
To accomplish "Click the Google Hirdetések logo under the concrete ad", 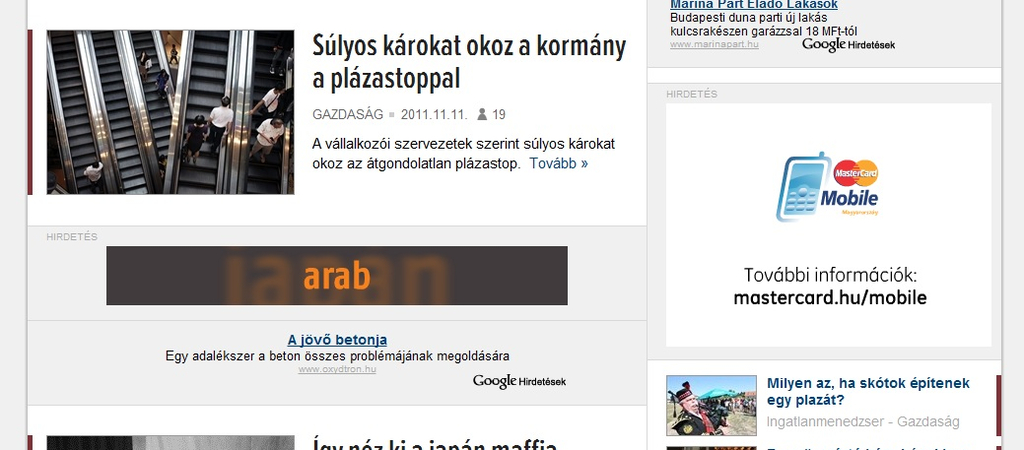I will tap(519, 381).
